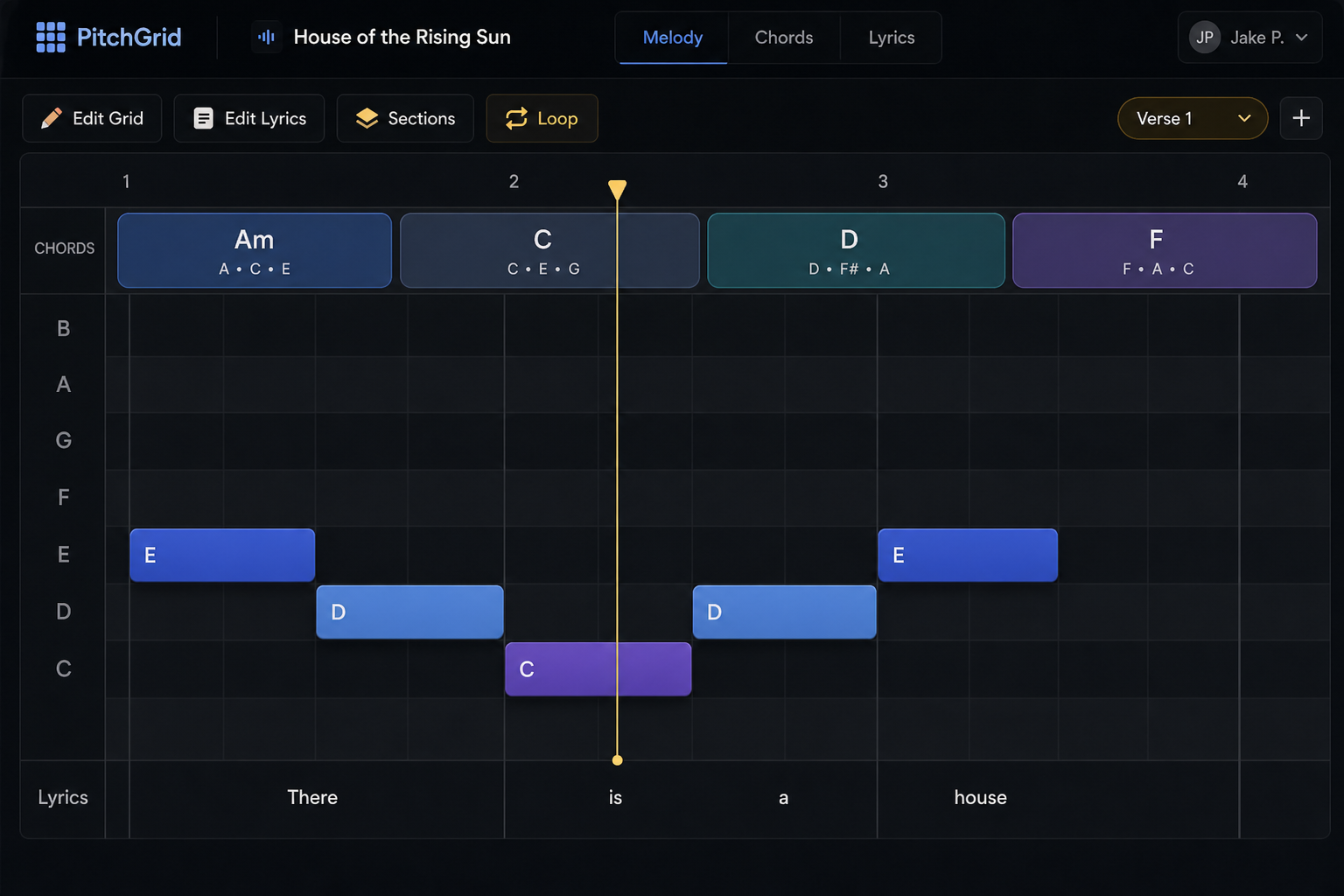Open the Verse 1 section dropdown
Screen dimensions: 1344x896
1193,118
